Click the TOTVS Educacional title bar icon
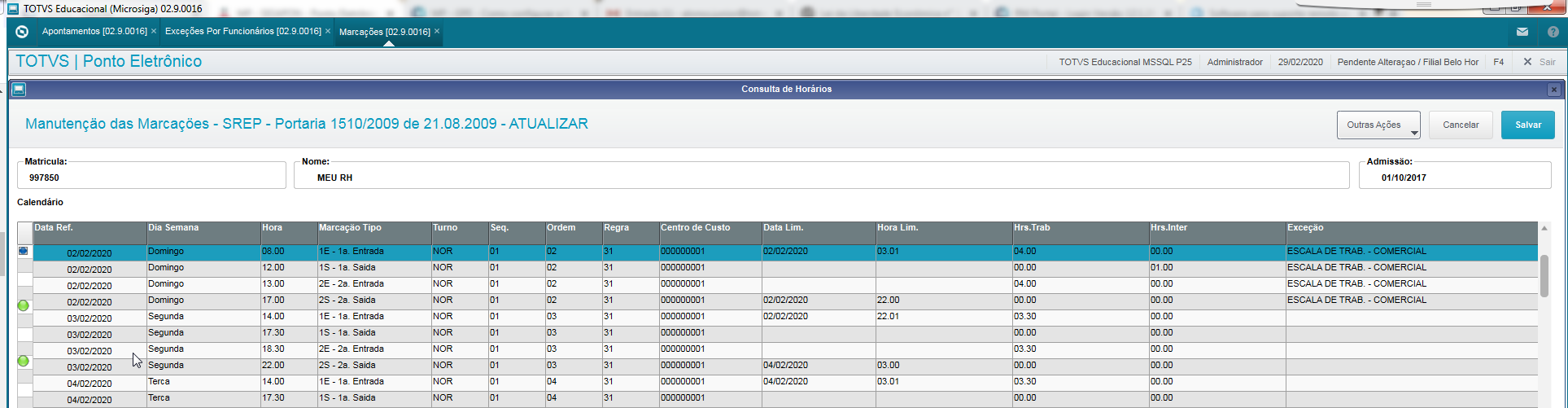 14,8
